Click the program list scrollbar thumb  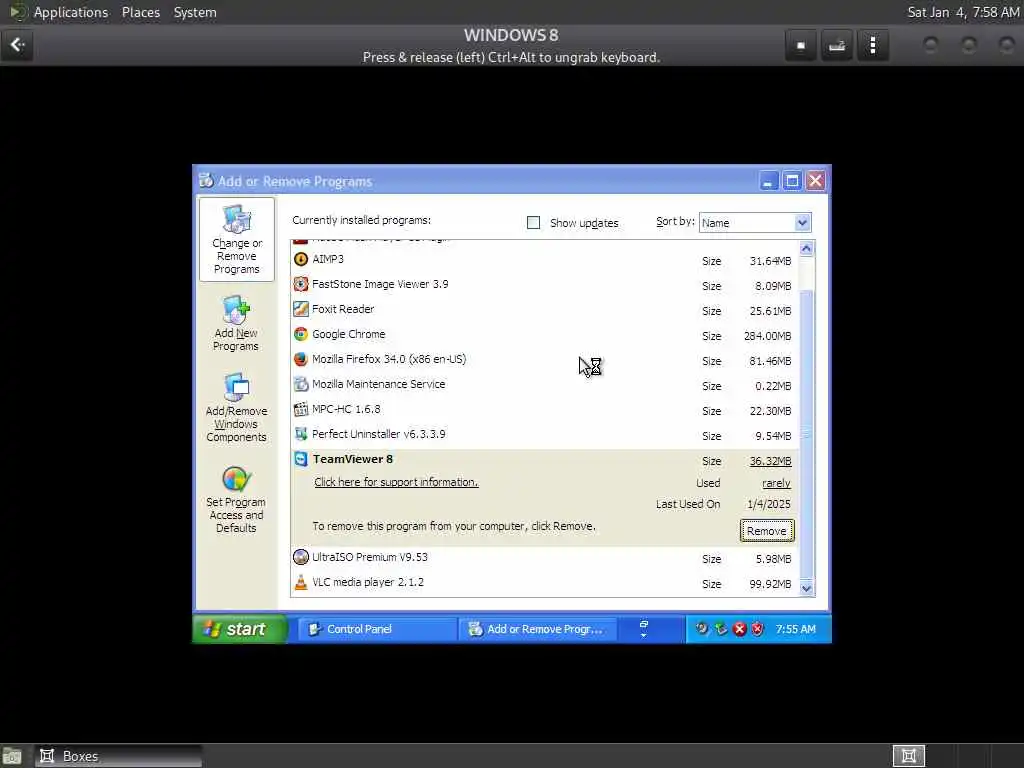click(807, 434)
